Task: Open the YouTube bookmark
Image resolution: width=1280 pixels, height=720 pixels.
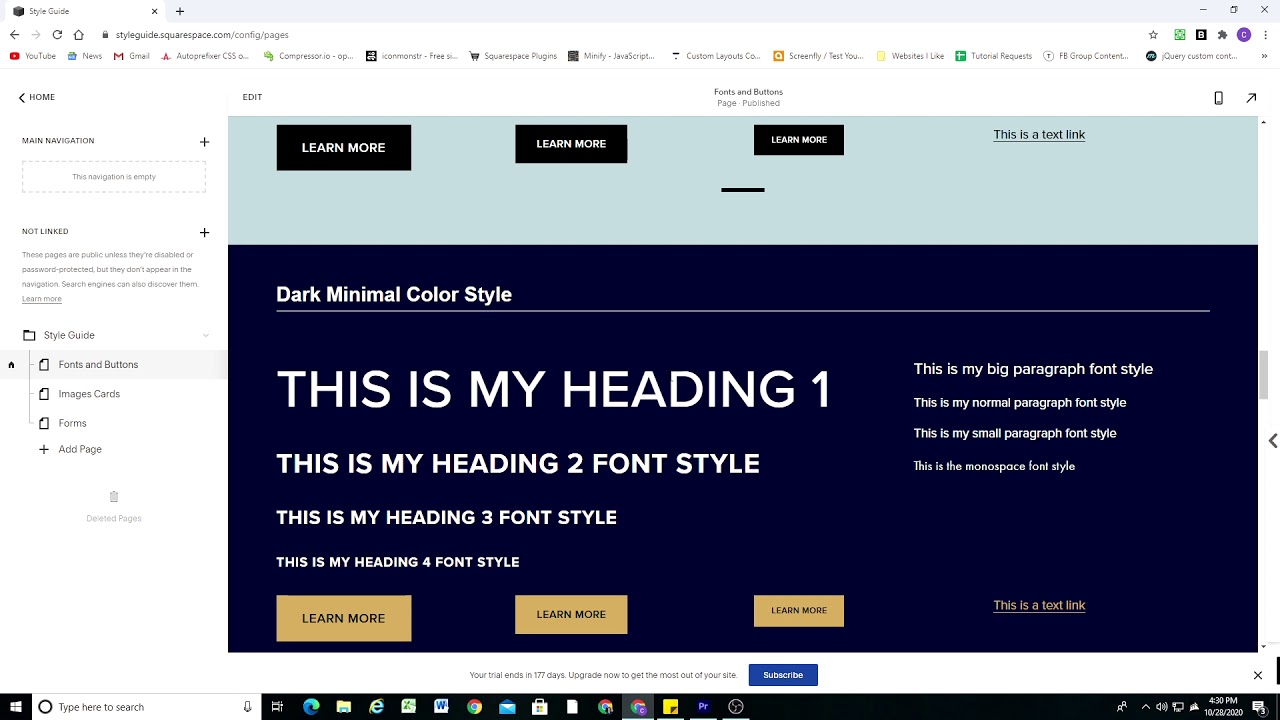Action: [x=33, y=56]
